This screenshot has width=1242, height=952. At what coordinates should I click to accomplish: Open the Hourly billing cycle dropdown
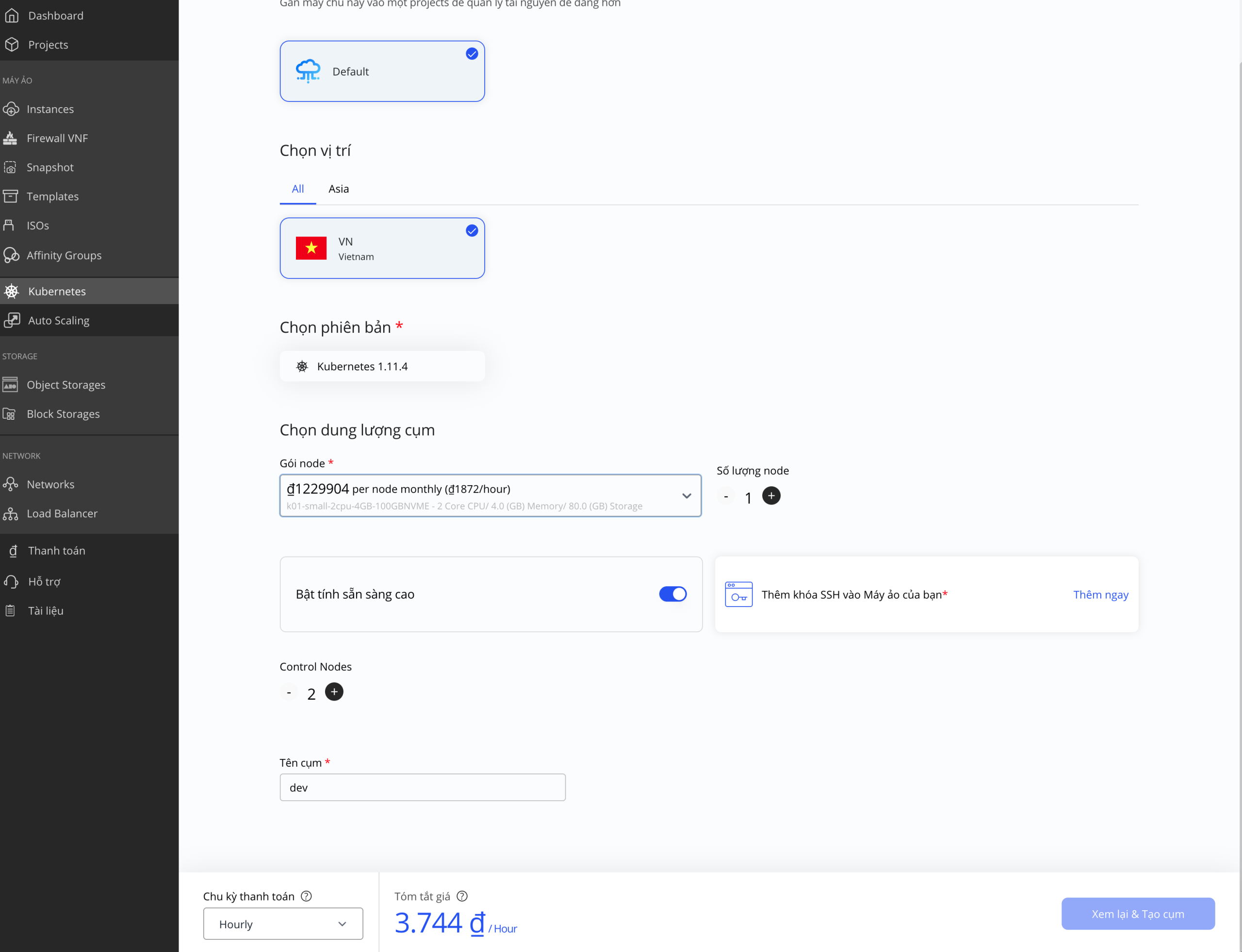(x=283, y=924)
